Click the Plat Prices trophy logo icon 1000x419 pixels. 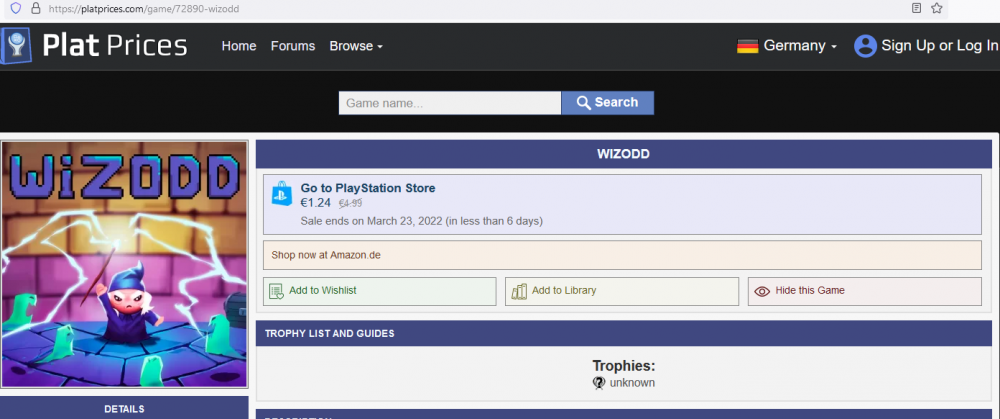[x=17, y=47]
